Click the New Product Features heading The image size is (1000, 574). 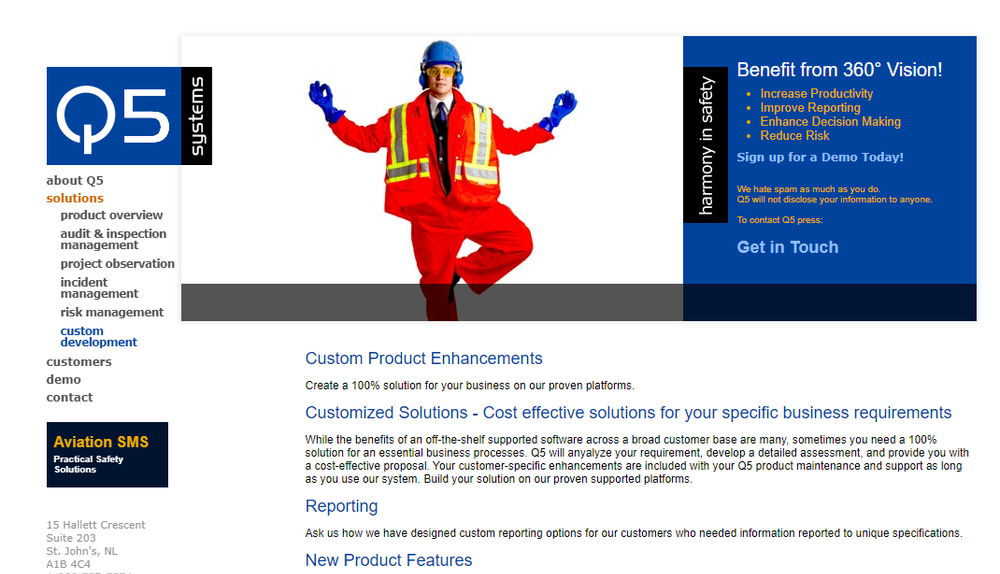(388, 560)
